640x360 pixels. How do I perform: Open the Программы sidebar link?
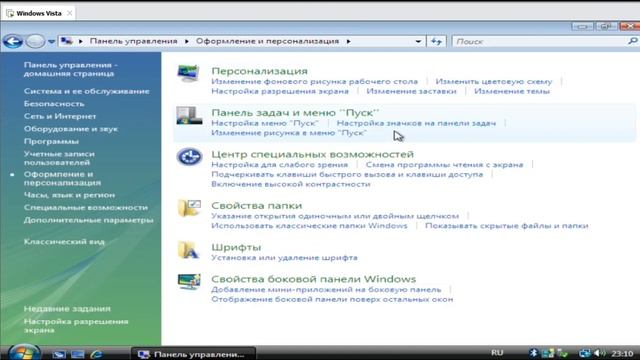click(51, 141)
